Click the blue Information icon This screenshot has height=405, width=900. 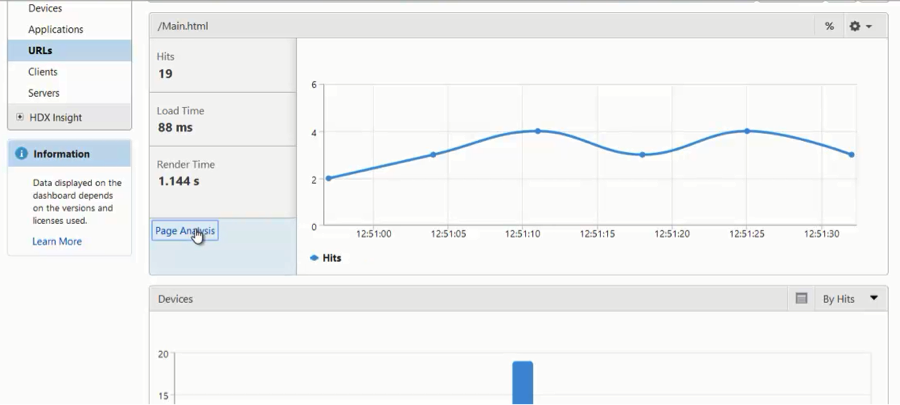click(21, 154)
